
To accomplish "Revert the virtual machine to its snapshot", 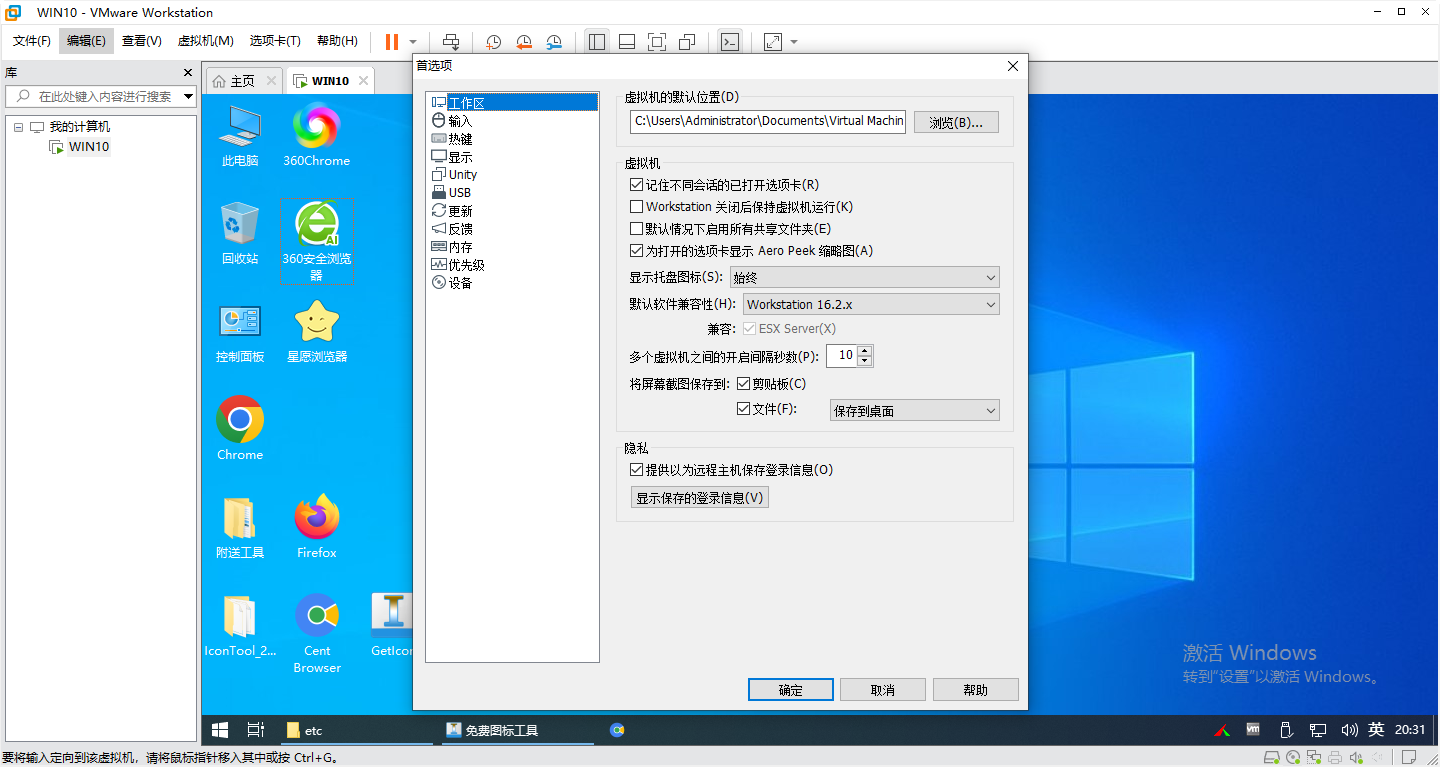I will point(524,41).
